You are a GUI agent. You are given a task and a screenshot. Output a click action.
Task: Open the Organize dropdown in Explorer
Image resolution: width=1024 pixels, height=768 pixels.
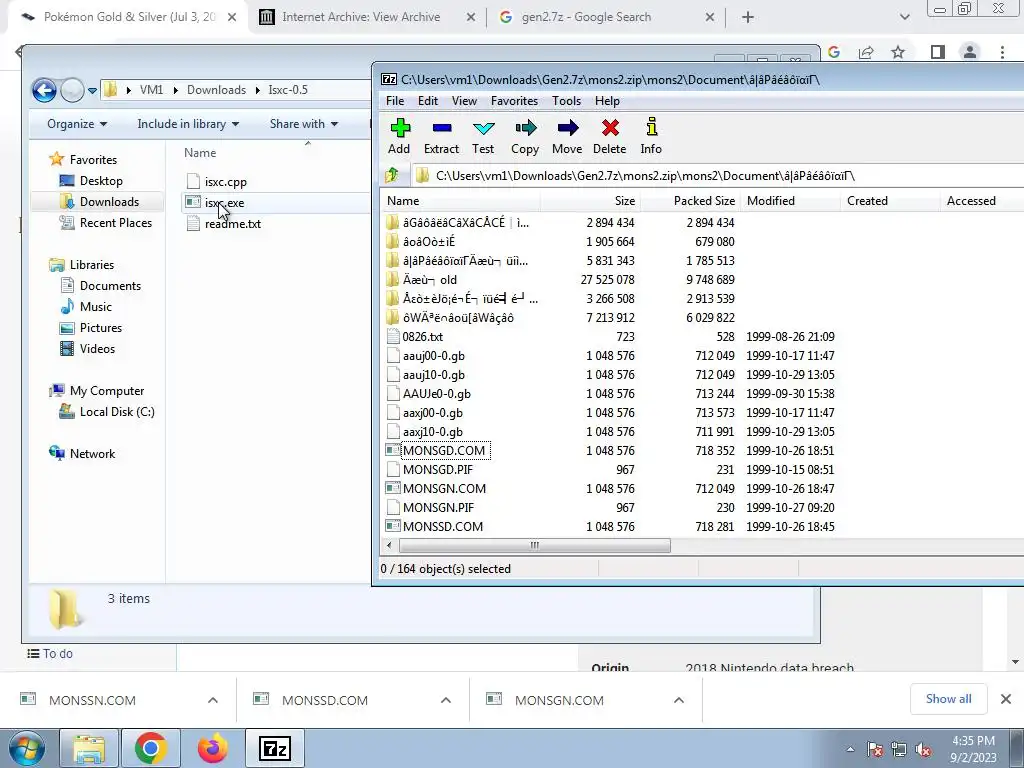(x=77, y=124)
